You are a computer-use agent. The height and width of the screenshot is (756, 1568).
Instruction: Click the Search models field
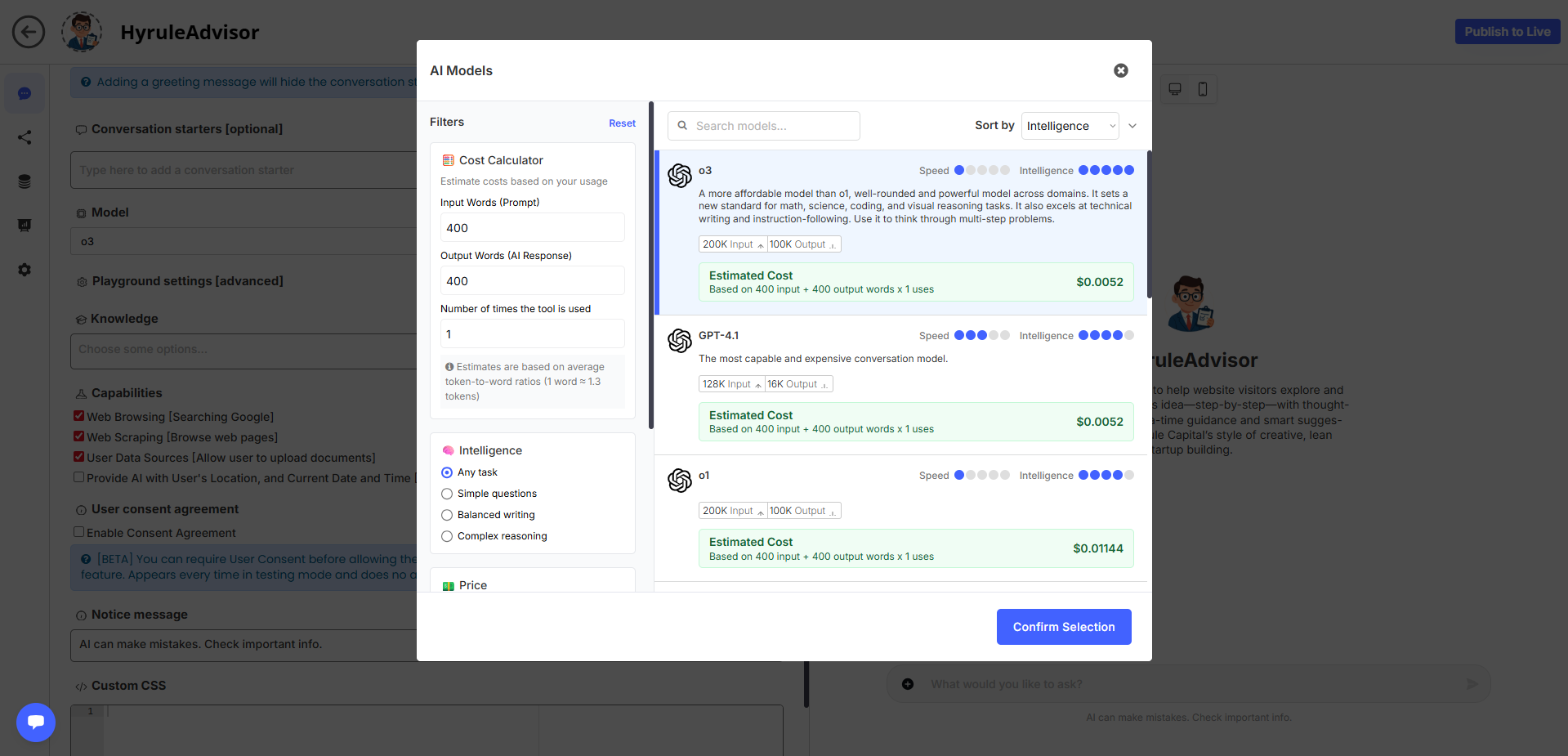(764, 126)
